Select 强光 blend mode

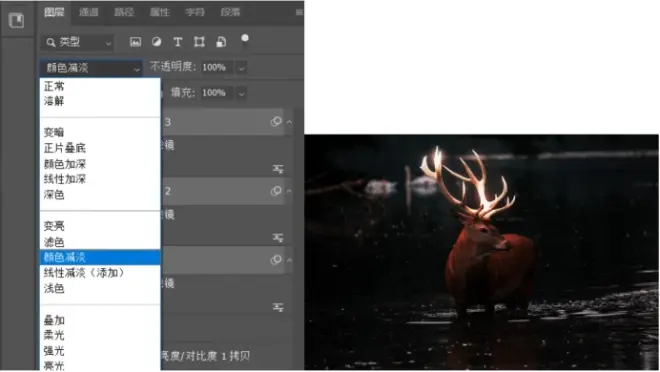coord(100,351)
